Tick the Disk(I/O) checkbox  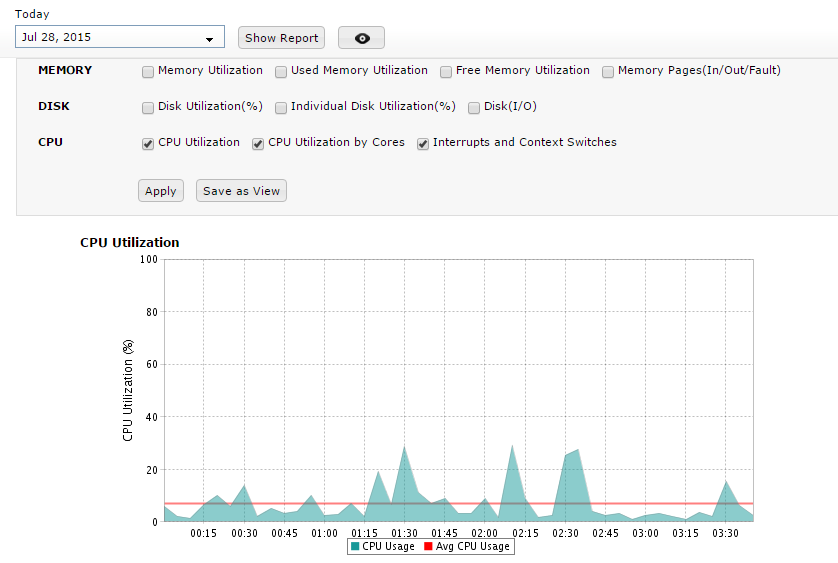point(474,107)
